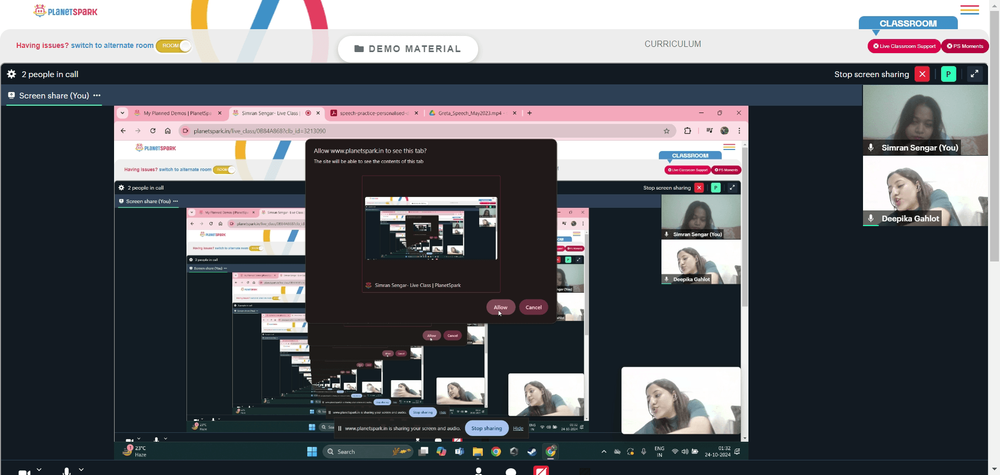This screenshot has width=1000, height=475.
Task: Toggle the ROOM alternate room switch
Action: point(173,46)
